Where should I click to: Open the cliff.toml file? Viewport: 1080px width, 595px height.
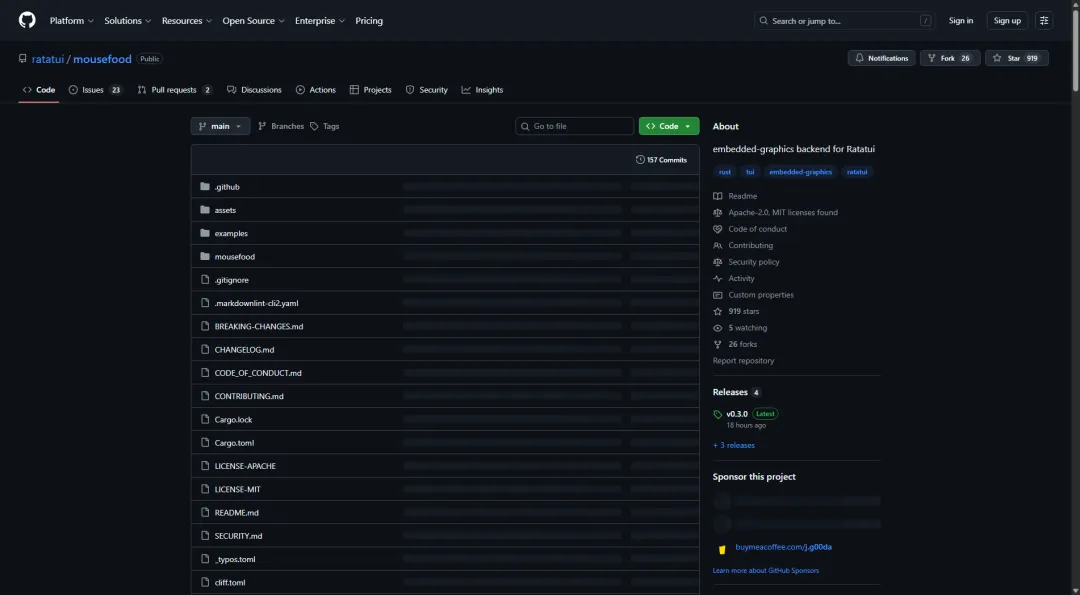[x=230, y=583]
